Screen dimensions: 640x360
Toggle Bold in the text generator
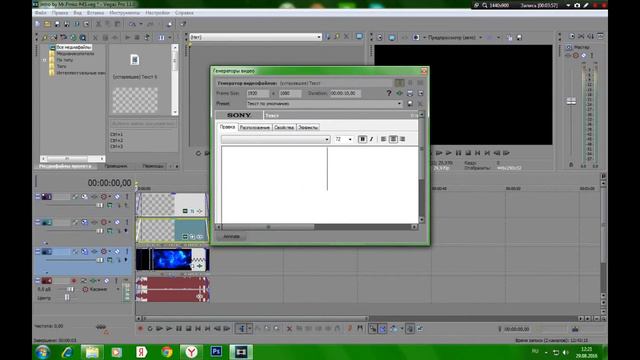click(x=362, y=139)
